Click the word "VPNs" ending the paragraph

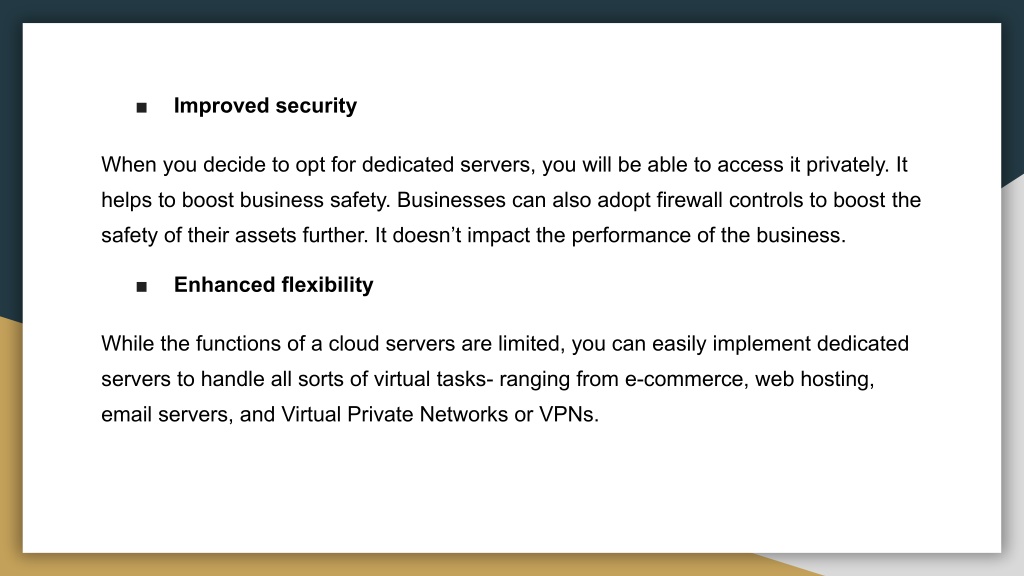[568, 415]
